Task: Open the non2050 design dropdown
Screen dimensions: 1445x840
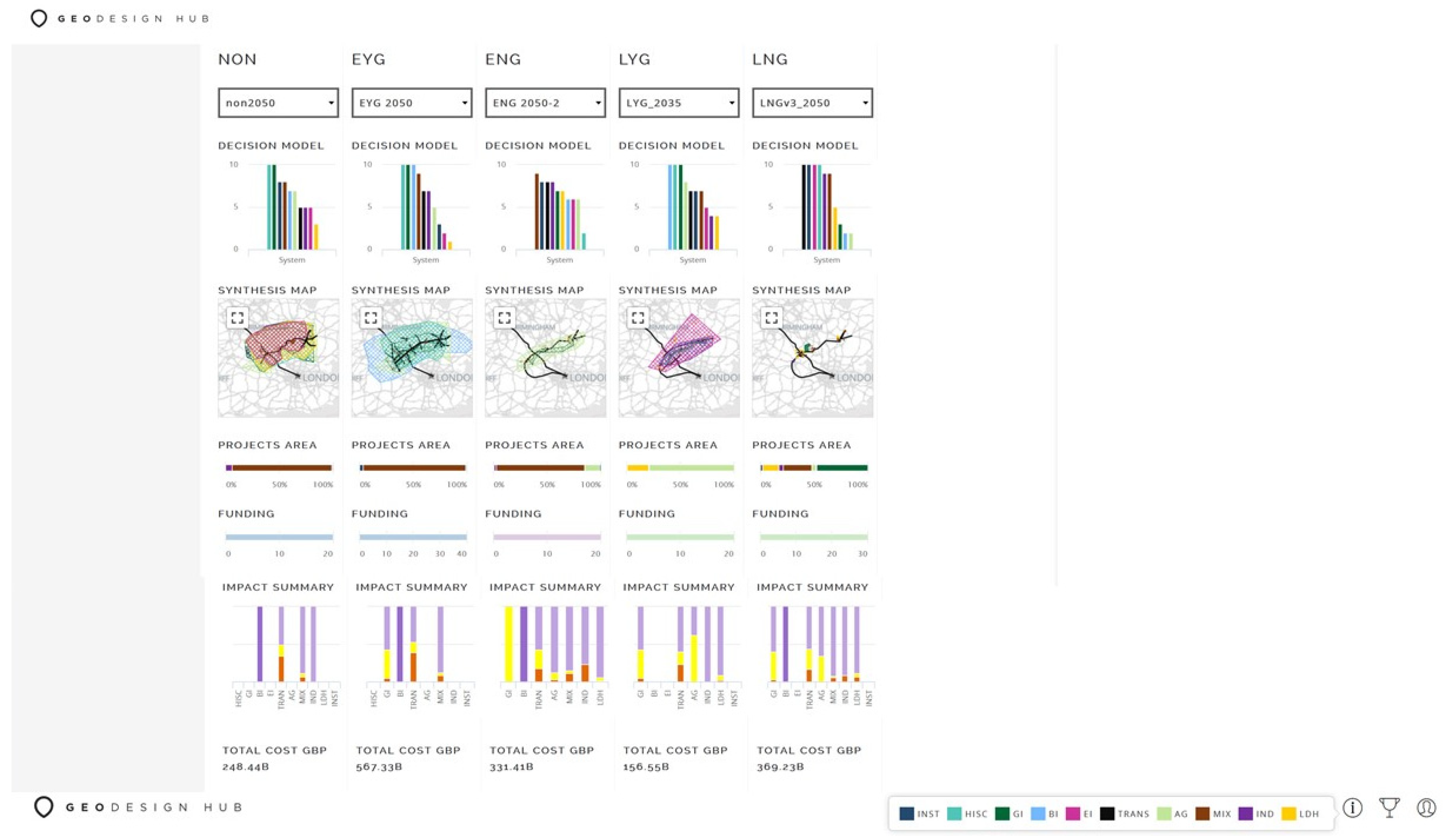Action: 278,102
